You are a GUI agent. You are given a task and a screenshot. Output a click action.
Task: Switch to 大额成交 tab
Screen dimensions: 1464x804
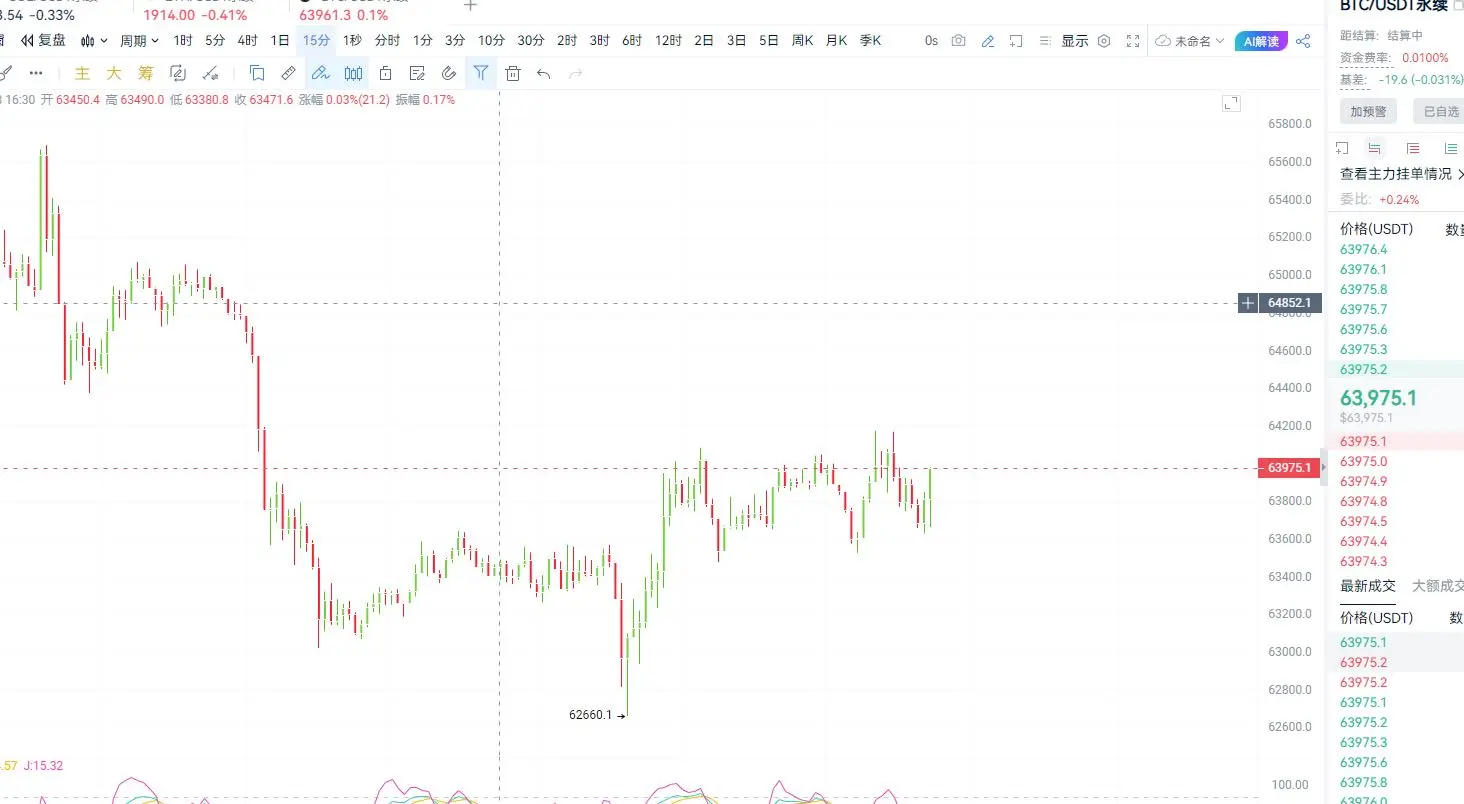click(1438, 586)
